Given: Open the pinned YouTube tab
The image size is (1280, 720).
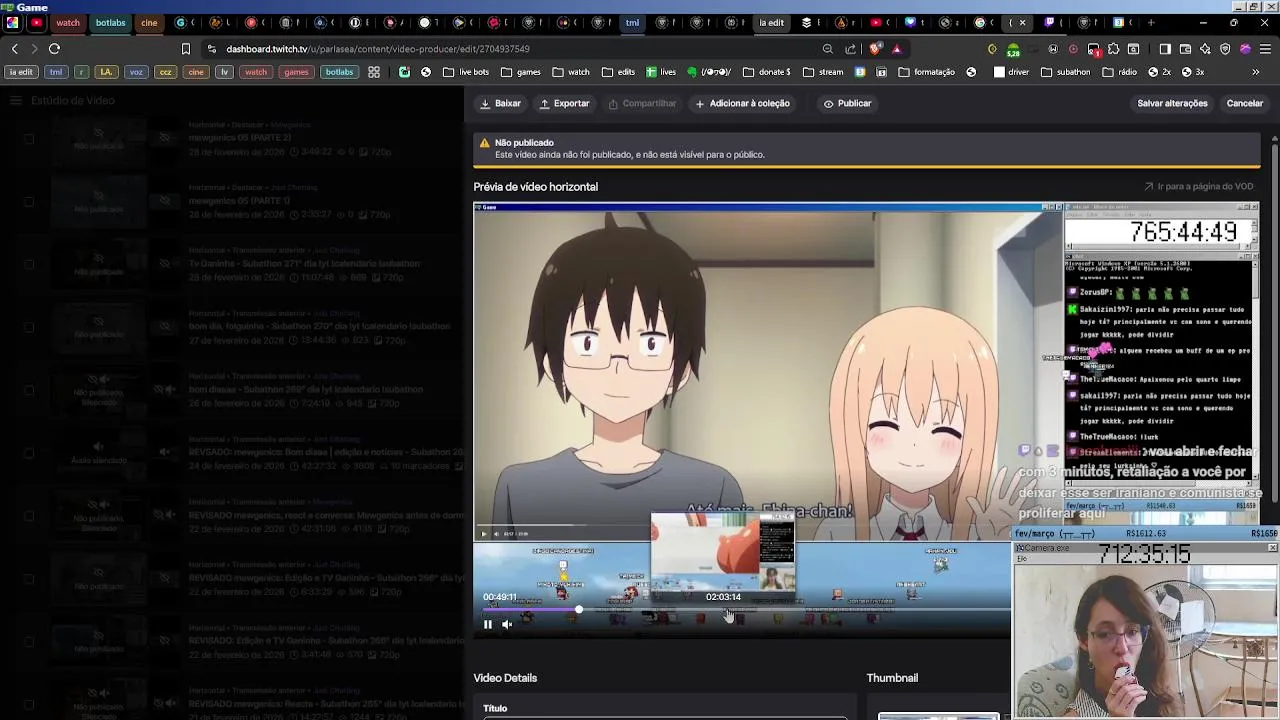Looking at the screenshot, I should tap(37, 22).
